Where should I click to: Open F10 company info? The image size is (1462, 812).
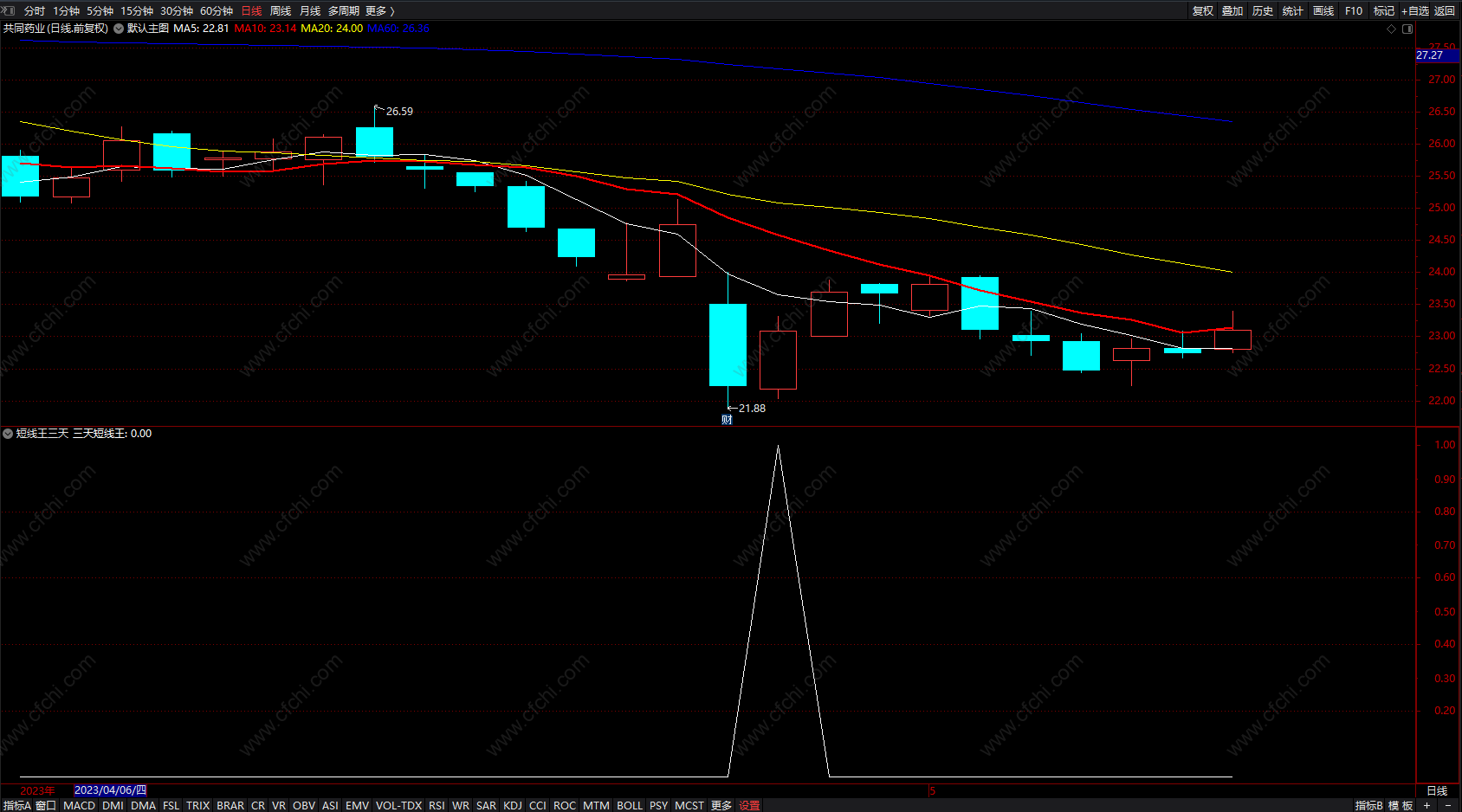click(1354, 10)
